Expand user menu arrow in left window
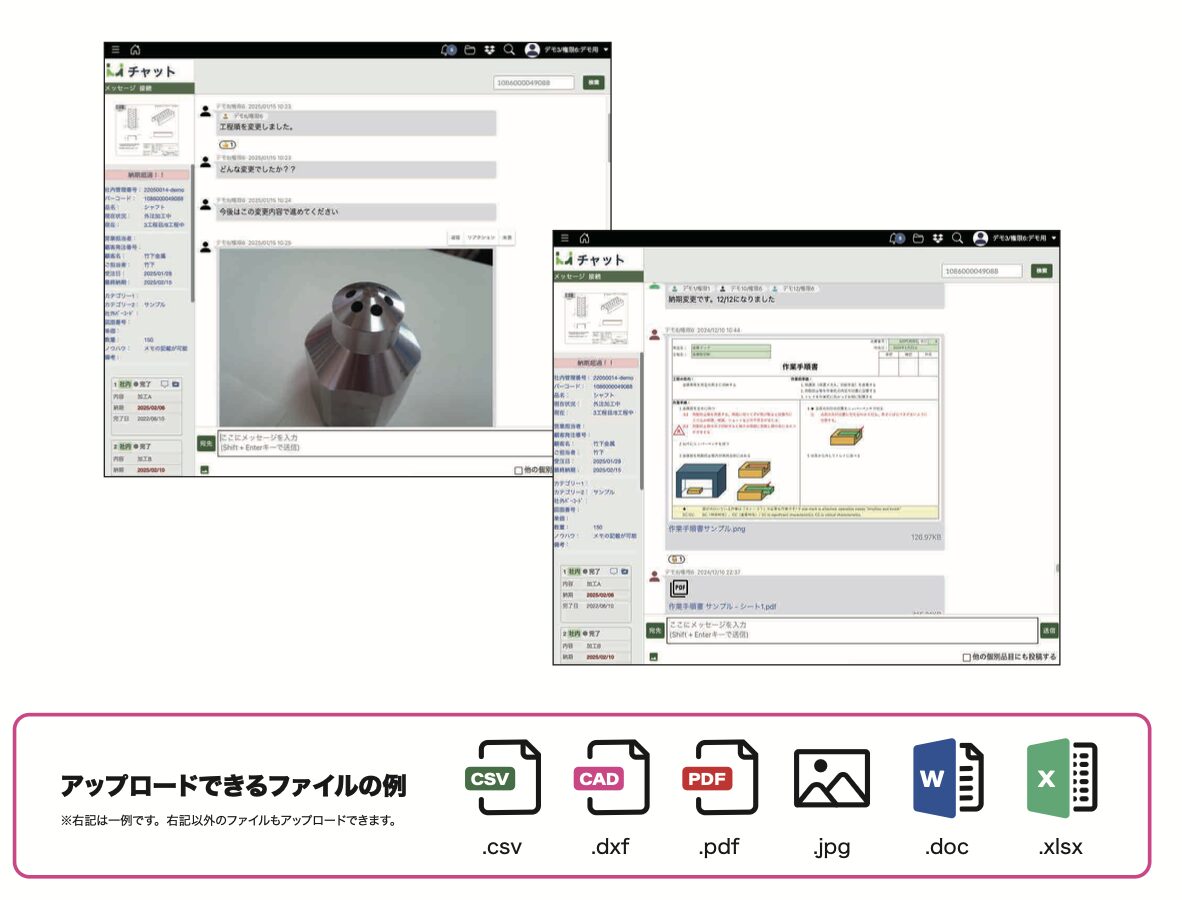 [606, 50]
